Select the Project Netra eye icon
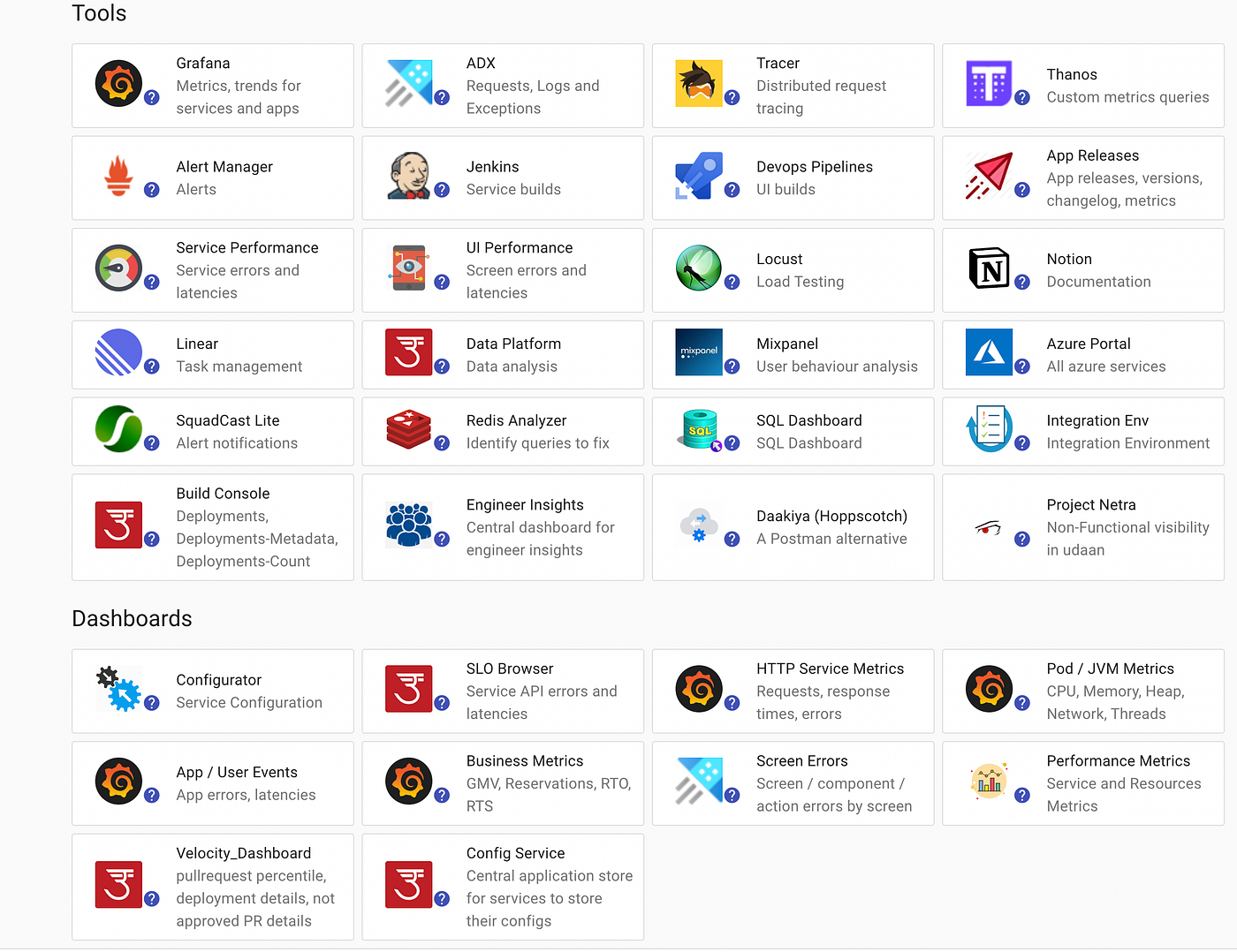Image resolution: width=1237 pixels, height=952 pixels. click(x=988, y=528)
